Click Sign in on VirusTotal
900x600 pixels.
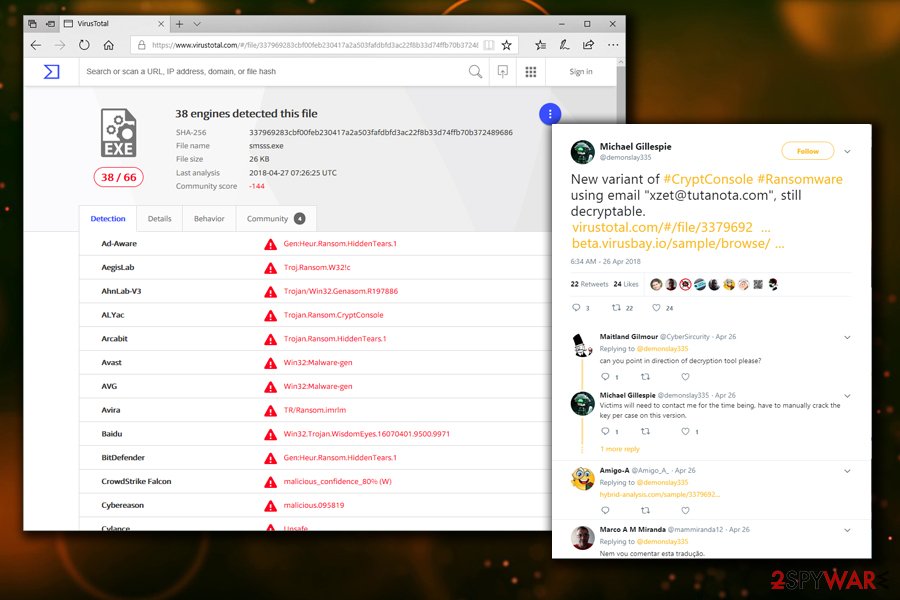point(581,72)
